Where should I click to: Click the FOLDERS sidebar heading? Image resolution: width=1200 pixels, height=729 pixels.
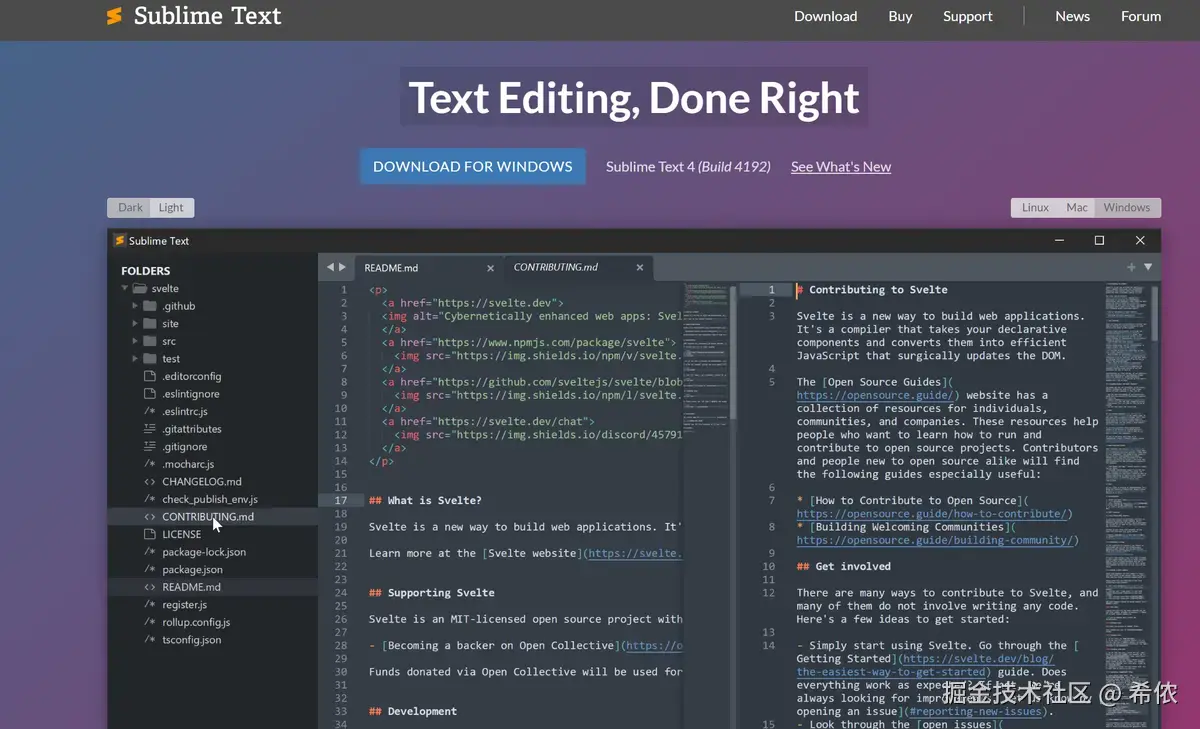146,271
